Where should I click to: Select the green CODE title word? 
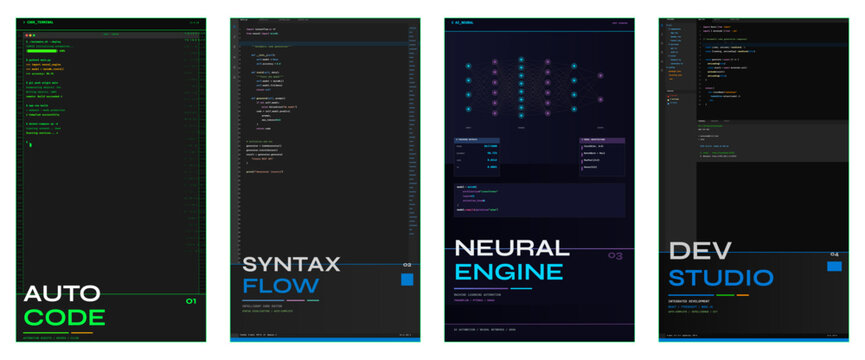65,318
